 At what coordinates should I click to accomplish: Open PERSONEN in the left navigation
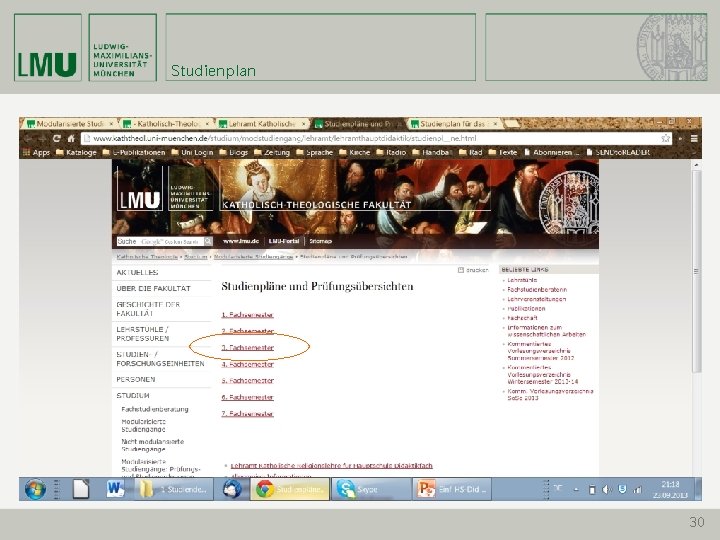[x=136, y=379]
